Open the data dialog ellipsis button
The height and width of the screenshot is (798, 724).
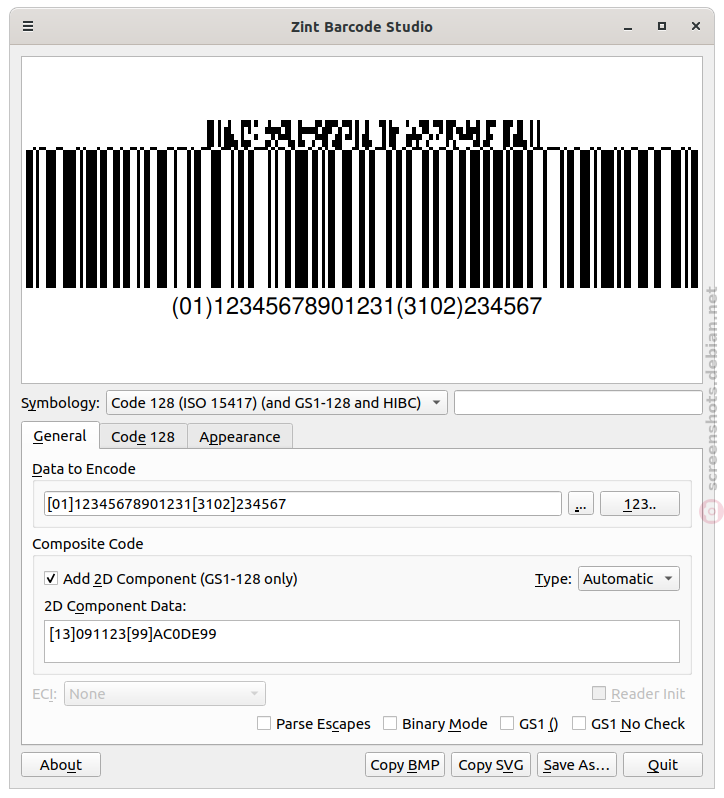[x=581, y=503]
